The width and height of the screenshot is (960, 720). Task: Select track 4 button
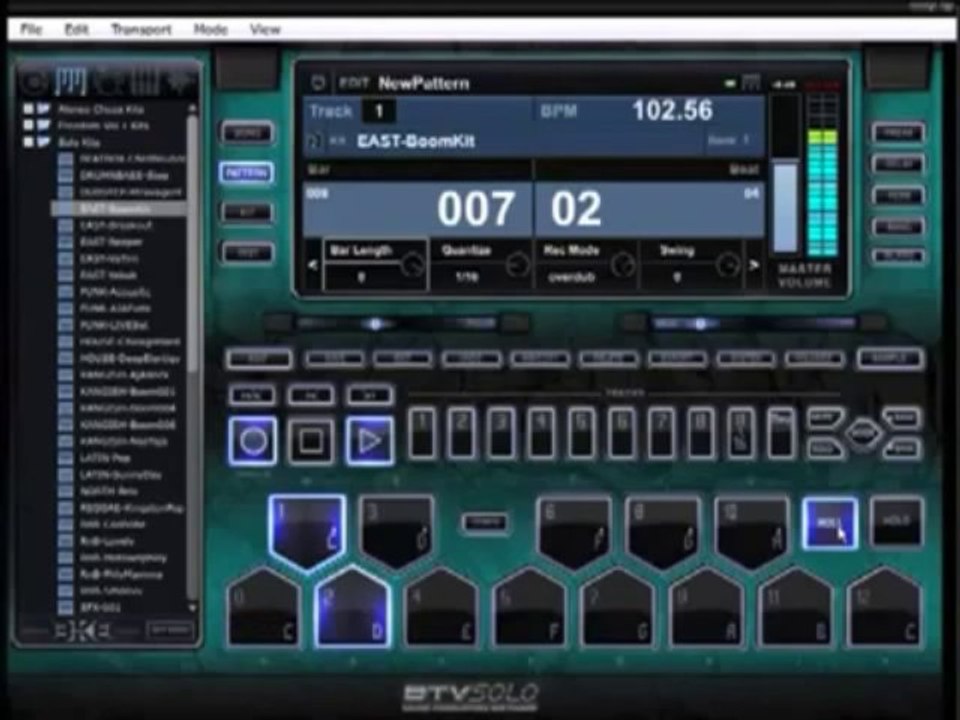542,433
